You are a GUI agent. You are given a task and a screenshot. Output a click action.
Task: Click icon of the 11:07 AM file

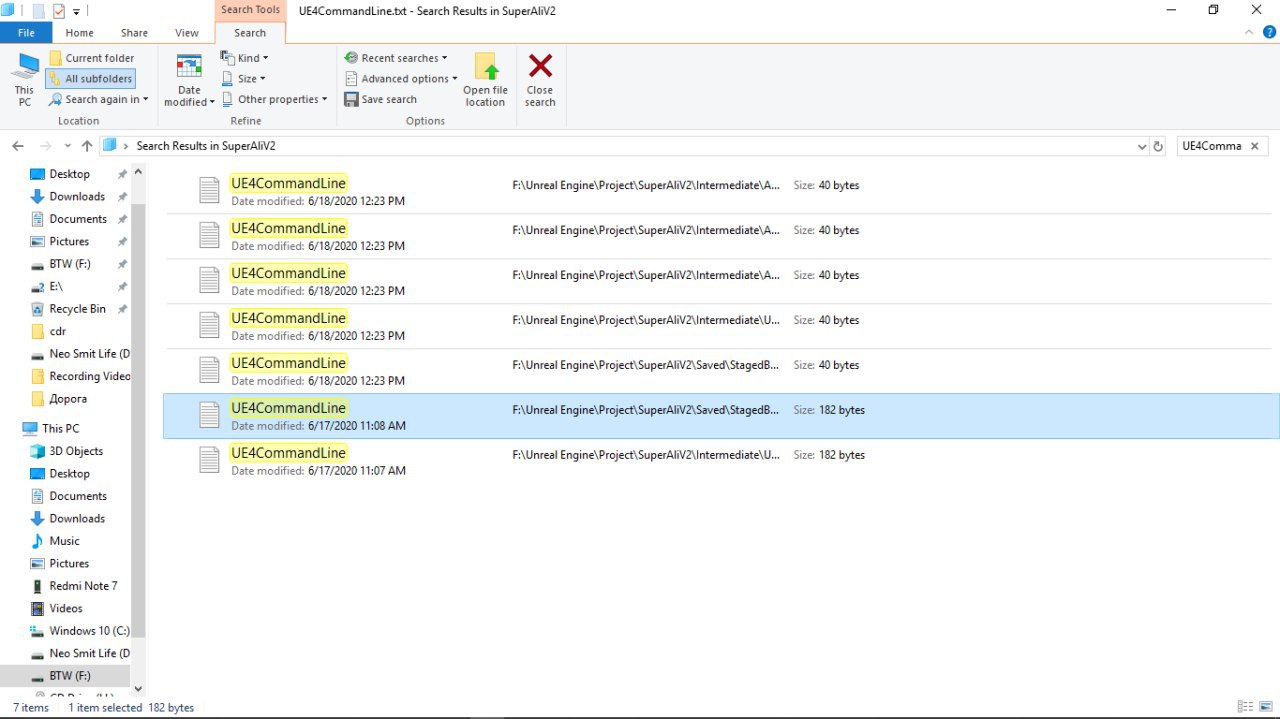point(209,460)
